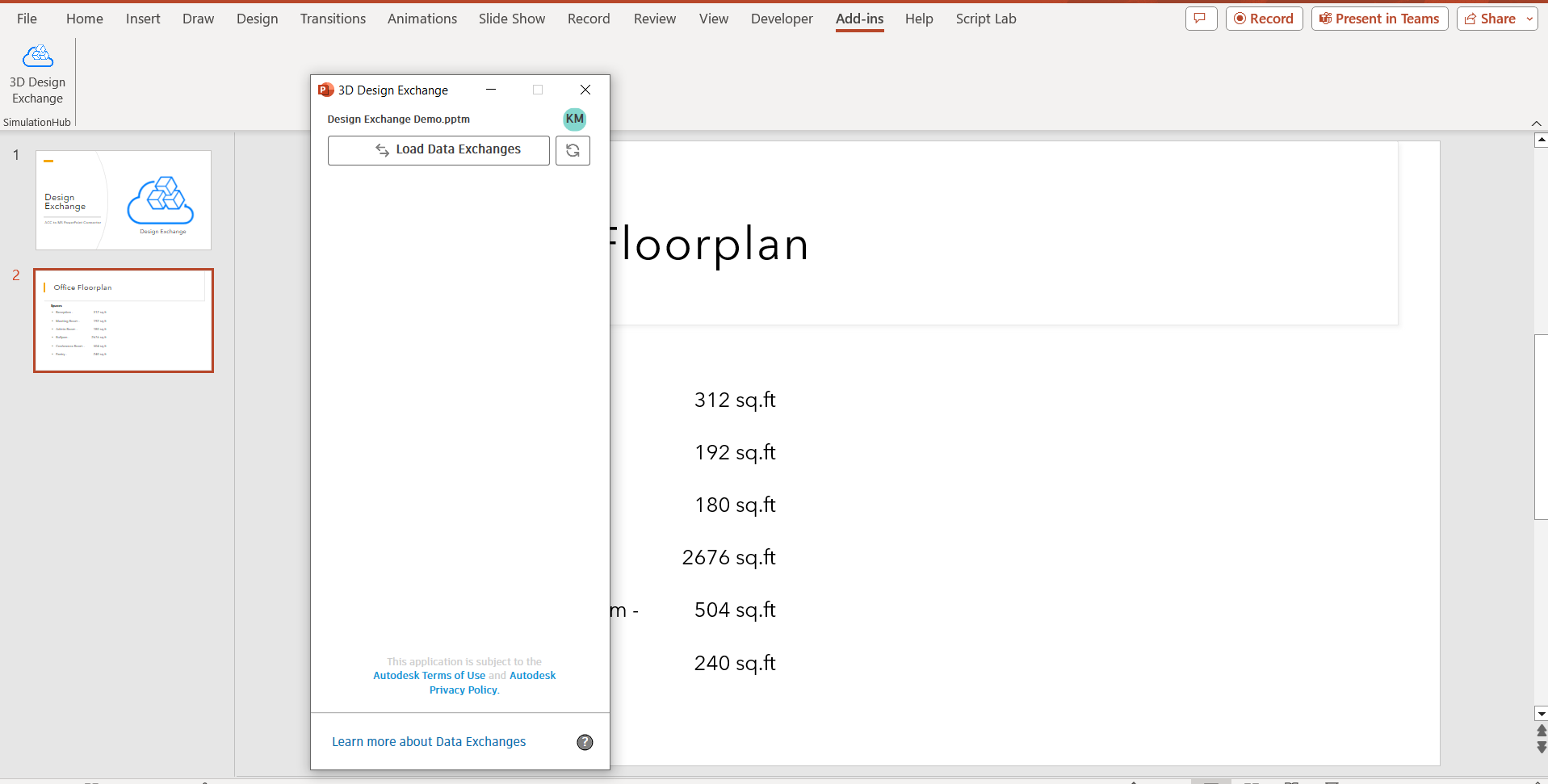Click the vertical scrollbar up arrow
Screen dimensions: 1548x784
pyautogui.click(x=1541, y=140)
